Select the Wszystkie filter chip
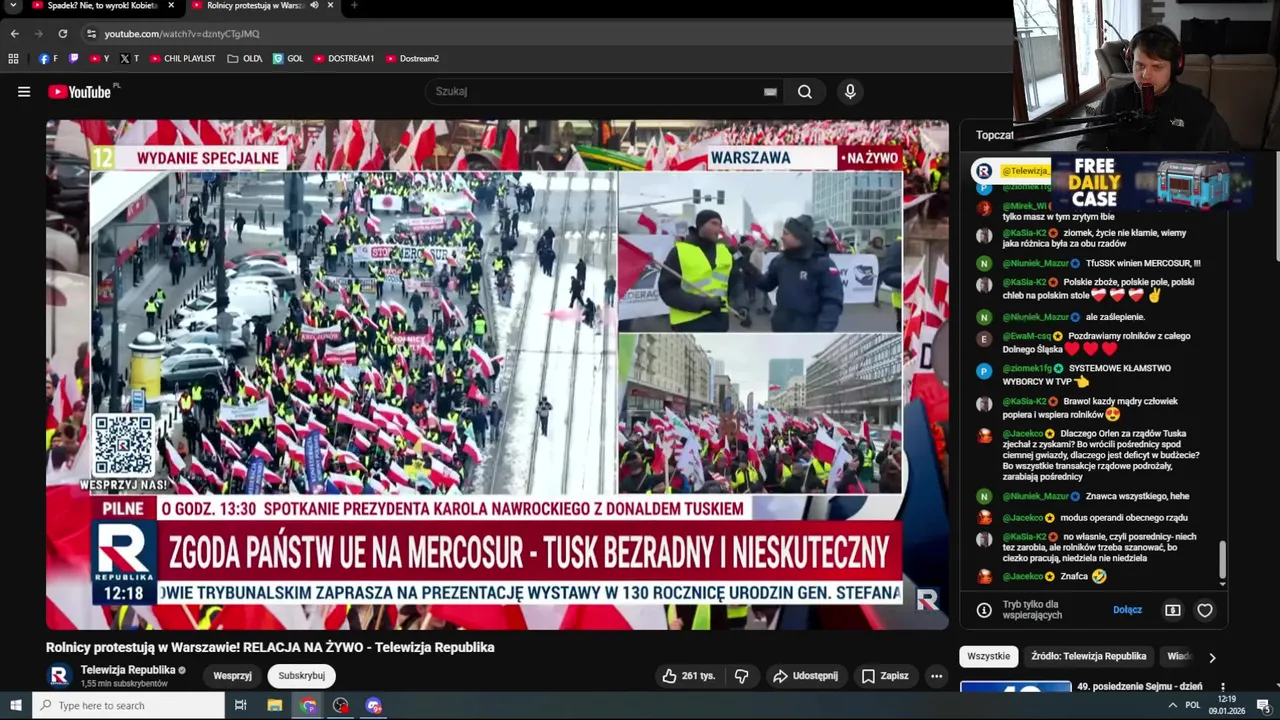The width and height of the screenshot is (1280, 720). pyautogui.click(x=988, y=656)
